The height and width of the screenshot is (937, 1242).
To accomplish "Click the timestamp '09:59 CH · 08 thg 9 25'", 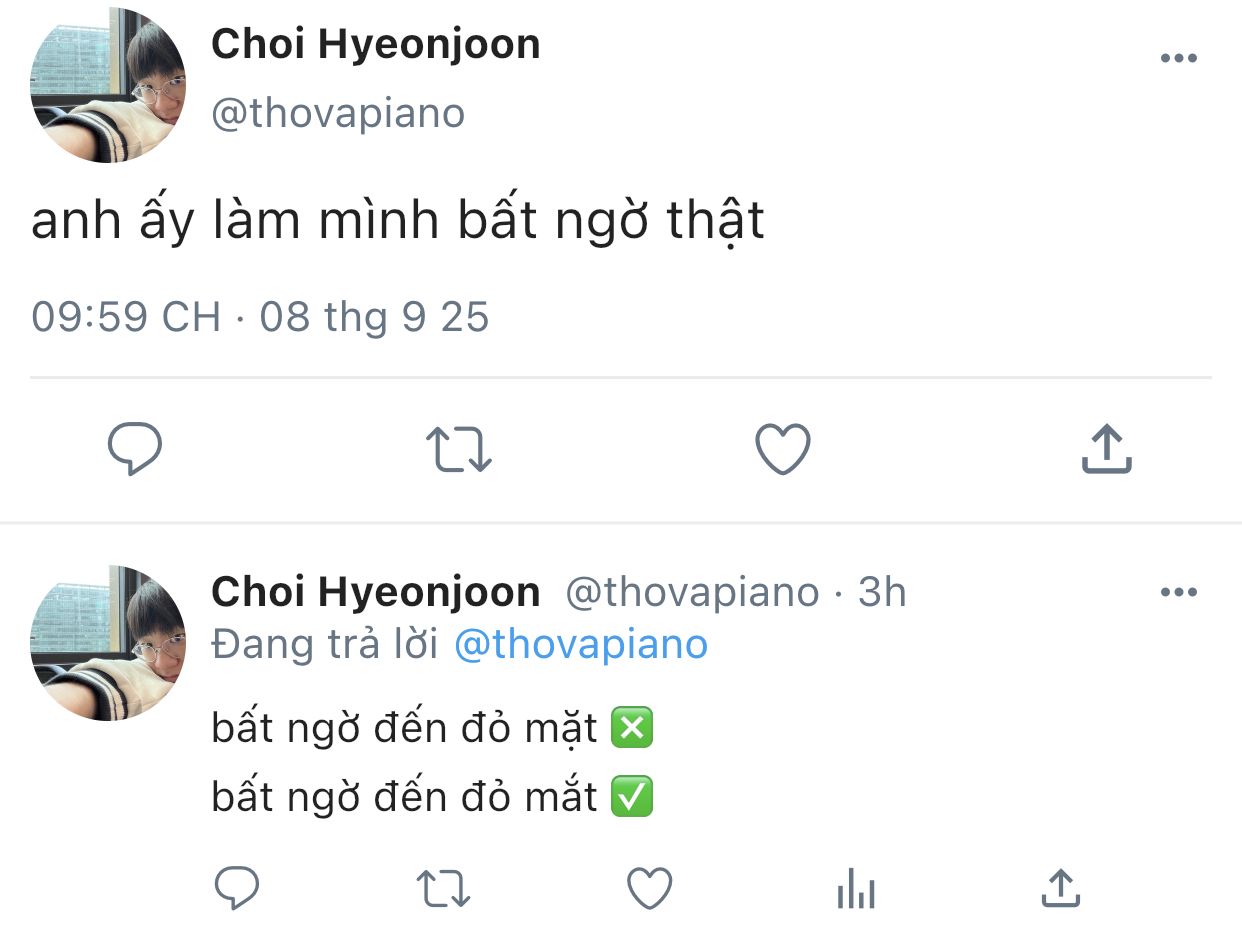I will (x=260, y=317).
